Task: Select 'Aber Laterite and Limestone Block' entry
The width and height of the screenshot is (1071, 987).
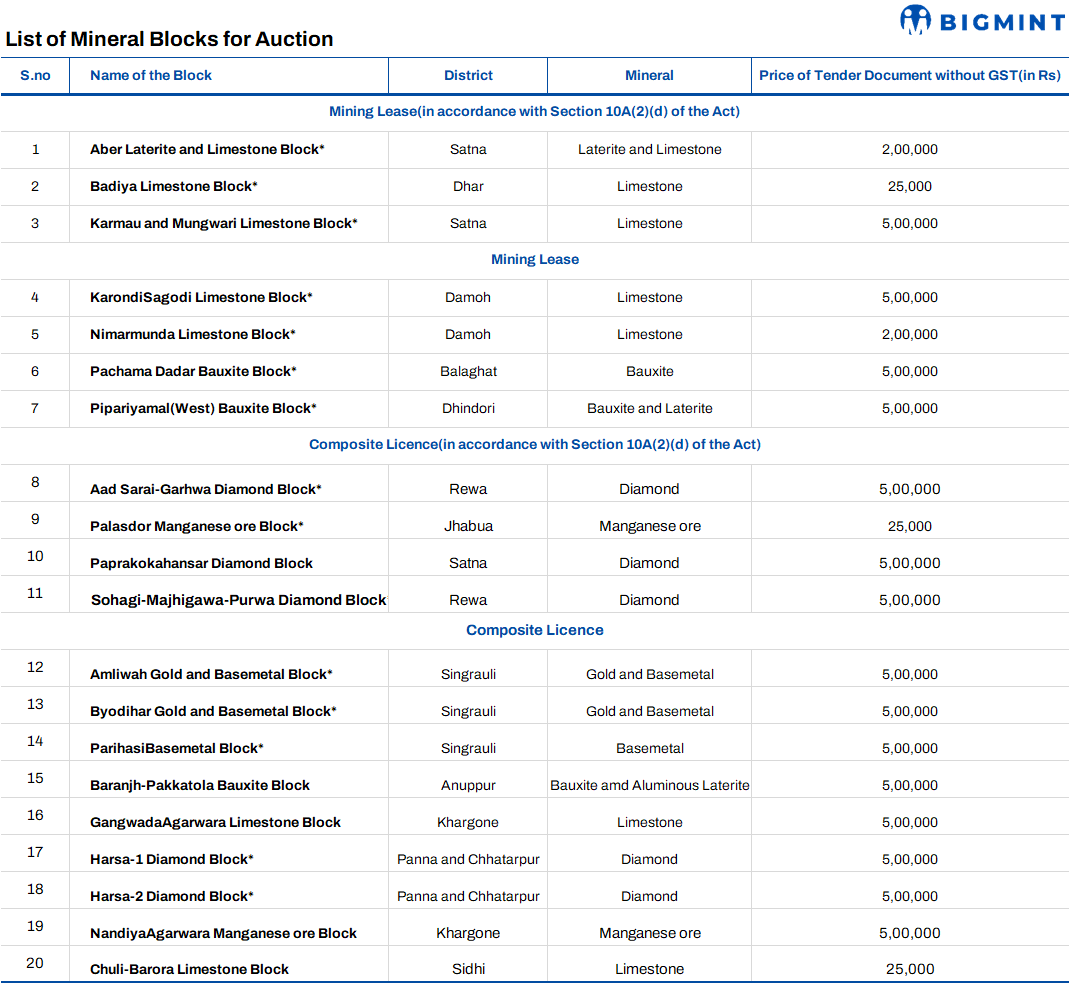Action: pos(207,149)
